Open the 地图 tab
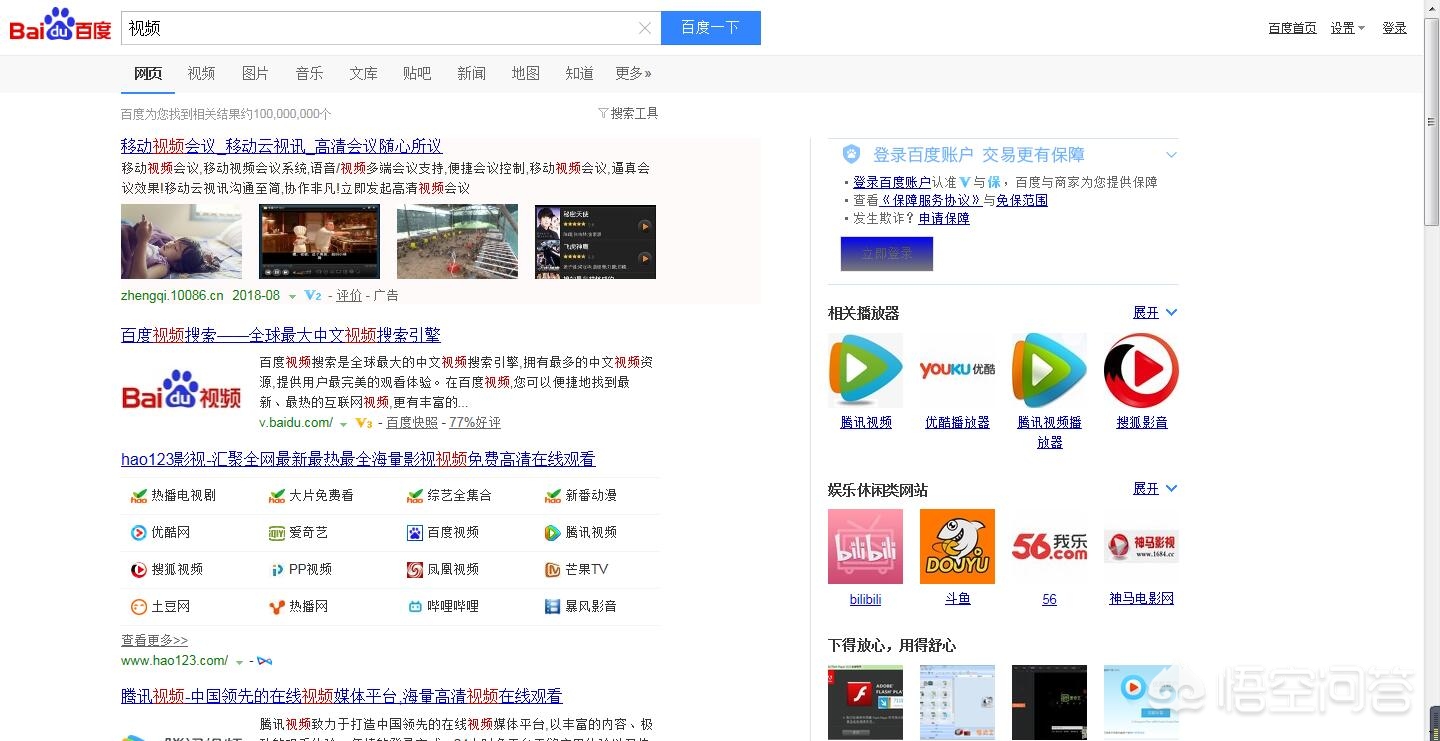The height and width of the screenshot is (741, 1440). 525,73
